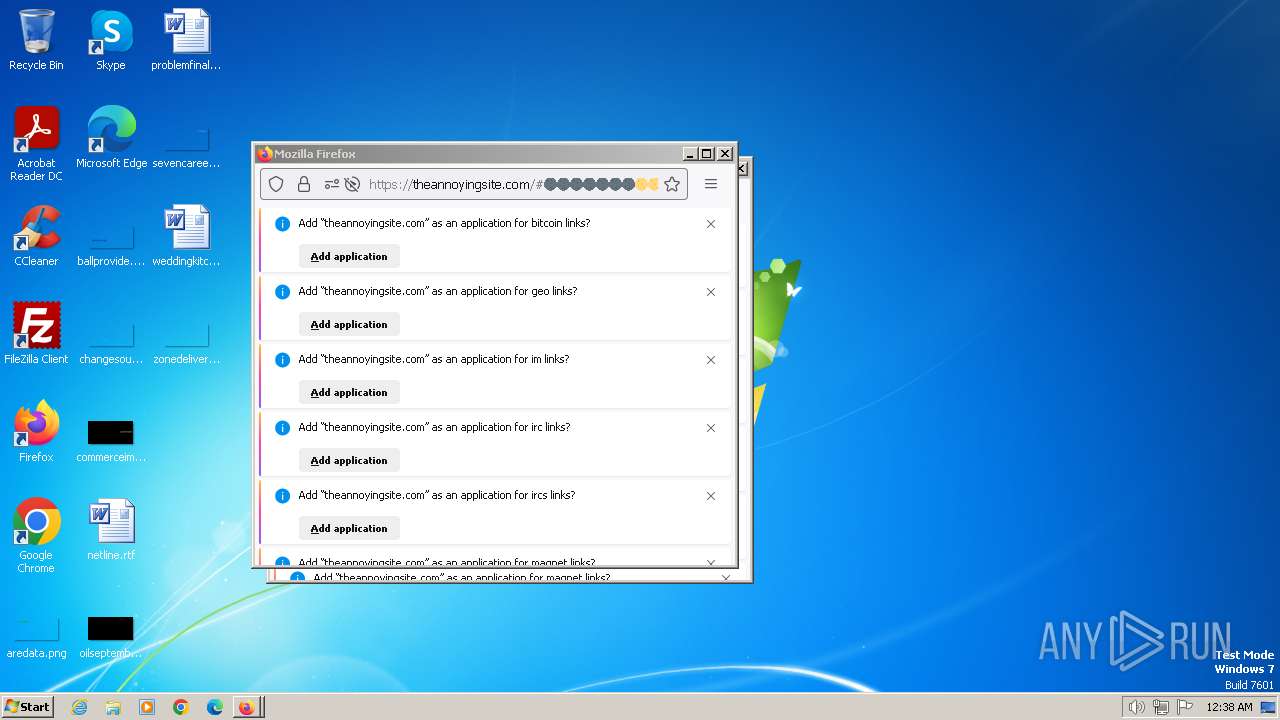
Task: Open the commerceim desktop file
Action: click(111, 440)
